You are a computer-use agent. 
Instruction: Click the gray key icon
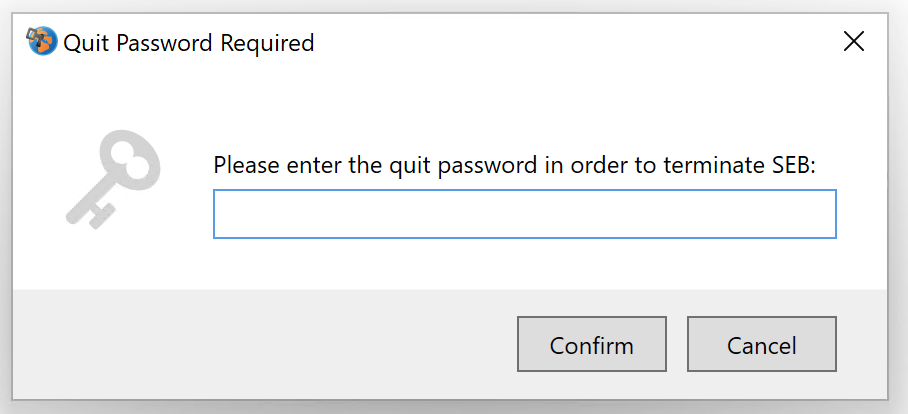coord(112,179)
